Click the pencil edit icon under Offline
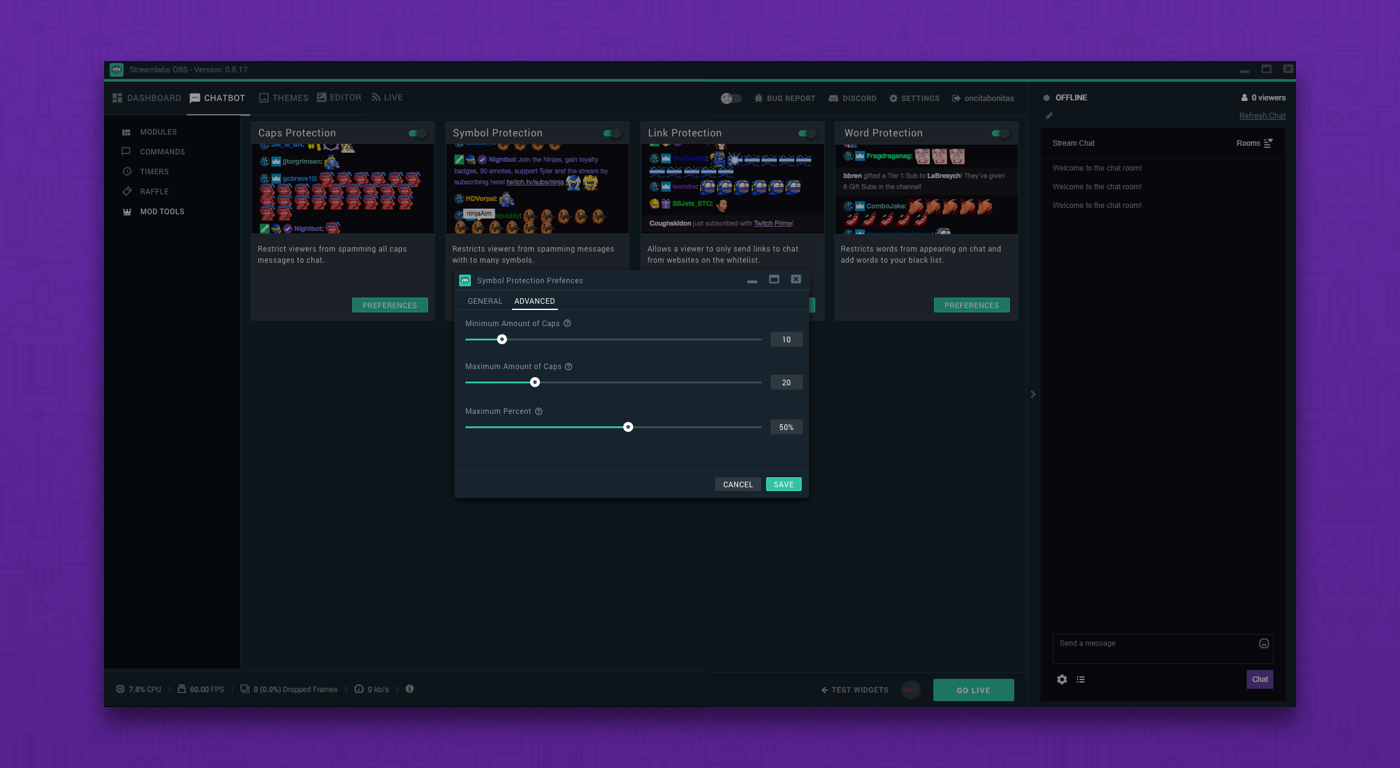The height and width of the screenshot is (768, 1400). (x=1049, y=116)
